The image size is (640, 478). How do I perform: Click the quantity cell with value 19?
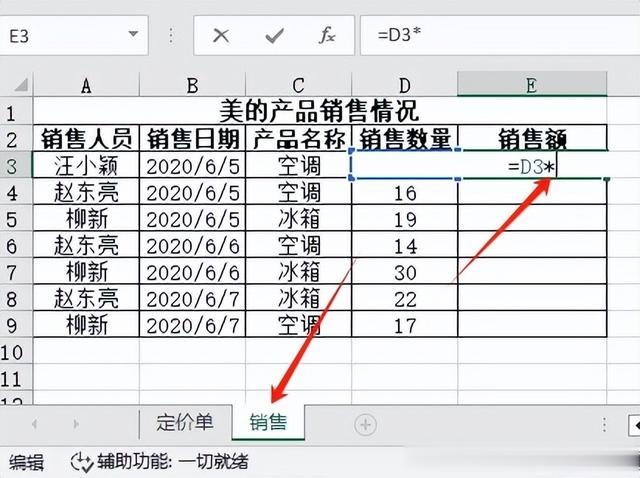(404, 219)
